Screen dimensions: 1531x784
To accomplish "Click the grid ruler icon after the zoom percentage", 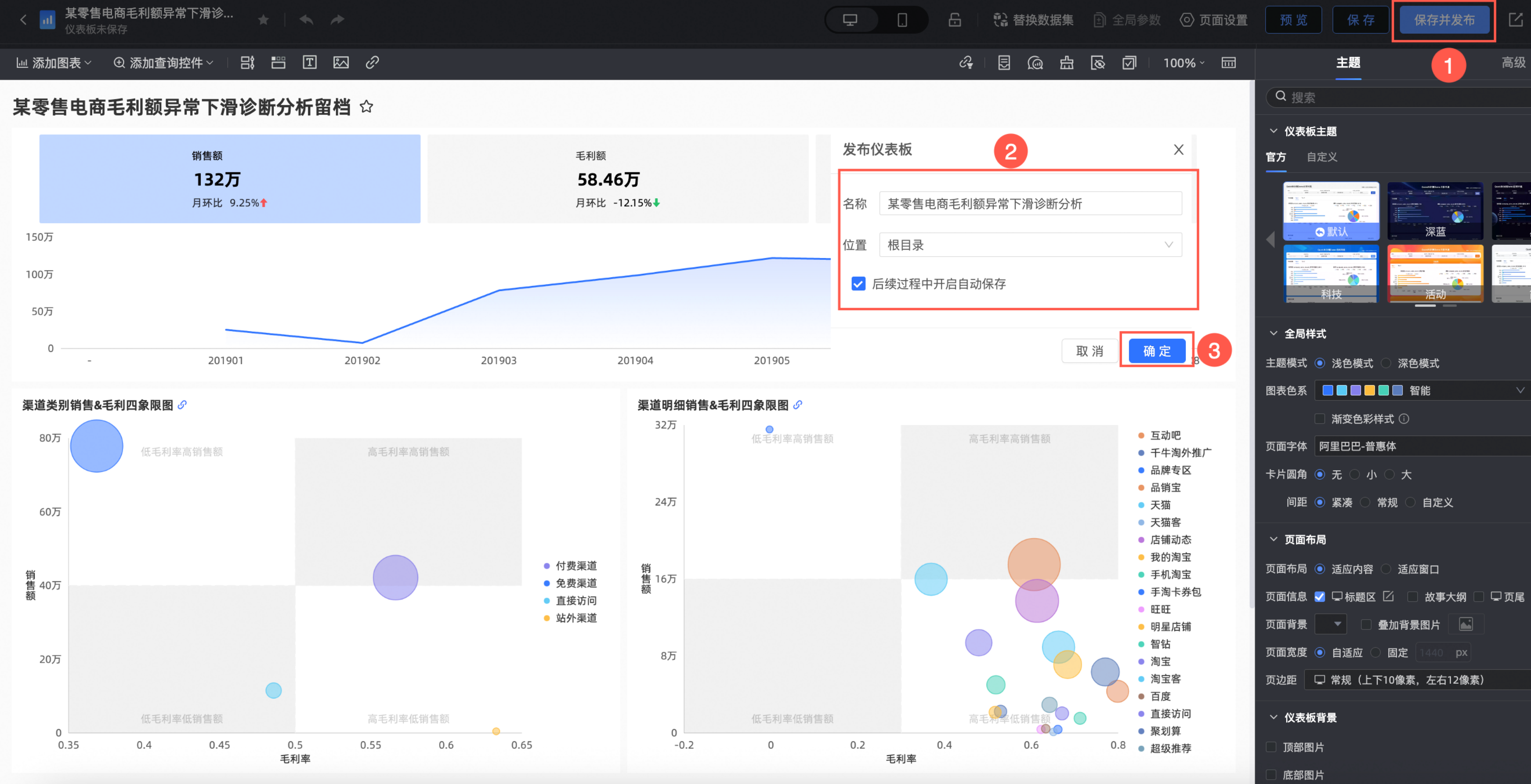I will (x=1228, y=62).
